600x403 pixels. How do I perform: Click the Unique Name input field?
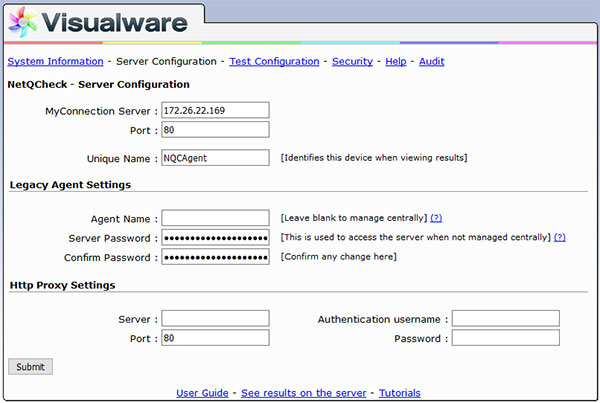coord(215,158)
